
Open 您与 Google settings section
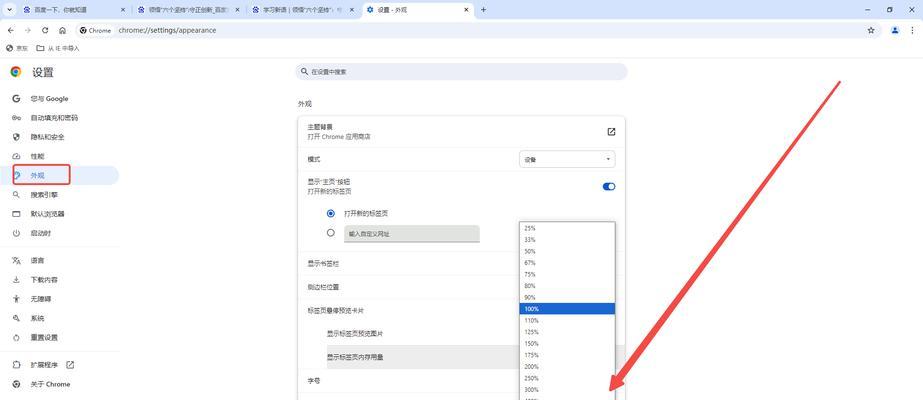[x=59, y=99]
